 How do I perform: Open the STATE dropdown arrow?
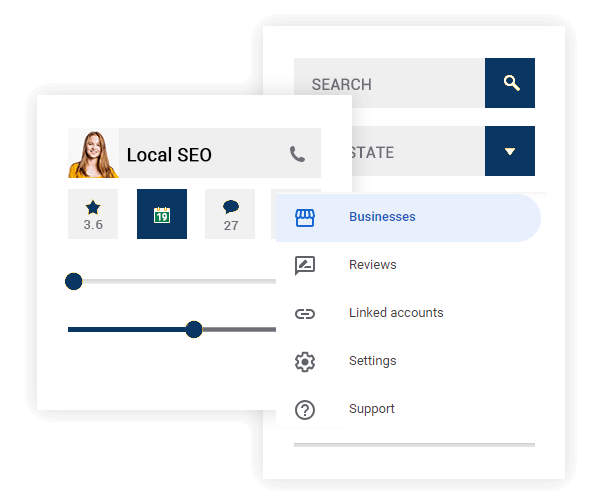pos(510,151)
